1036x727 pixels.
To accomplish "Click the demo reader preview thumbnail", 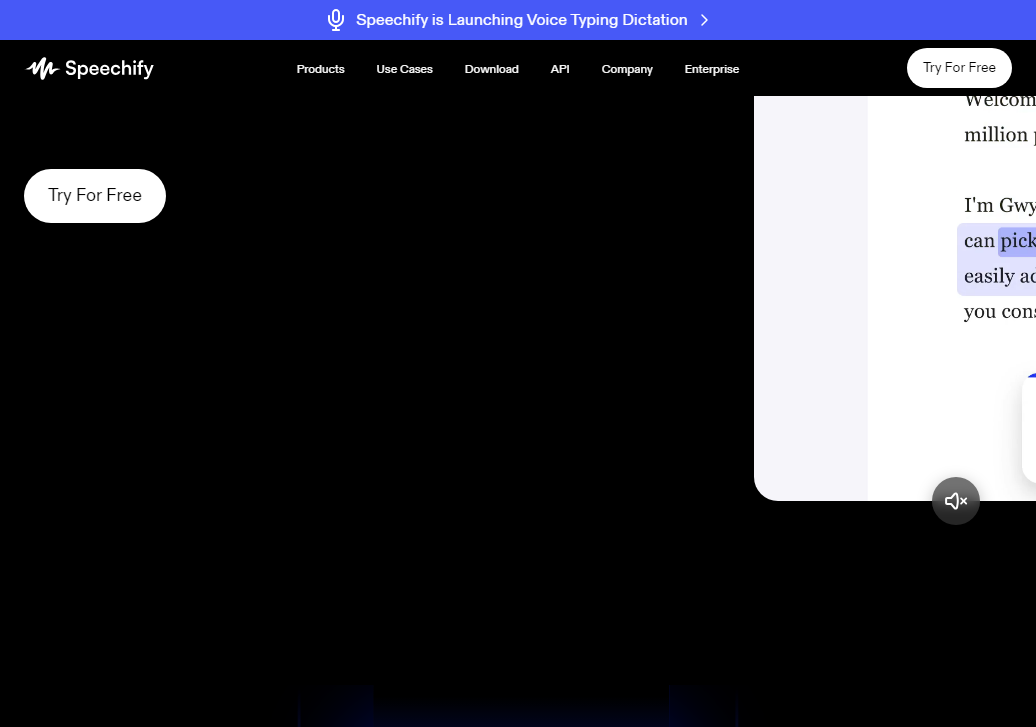I will click(895, 297).
